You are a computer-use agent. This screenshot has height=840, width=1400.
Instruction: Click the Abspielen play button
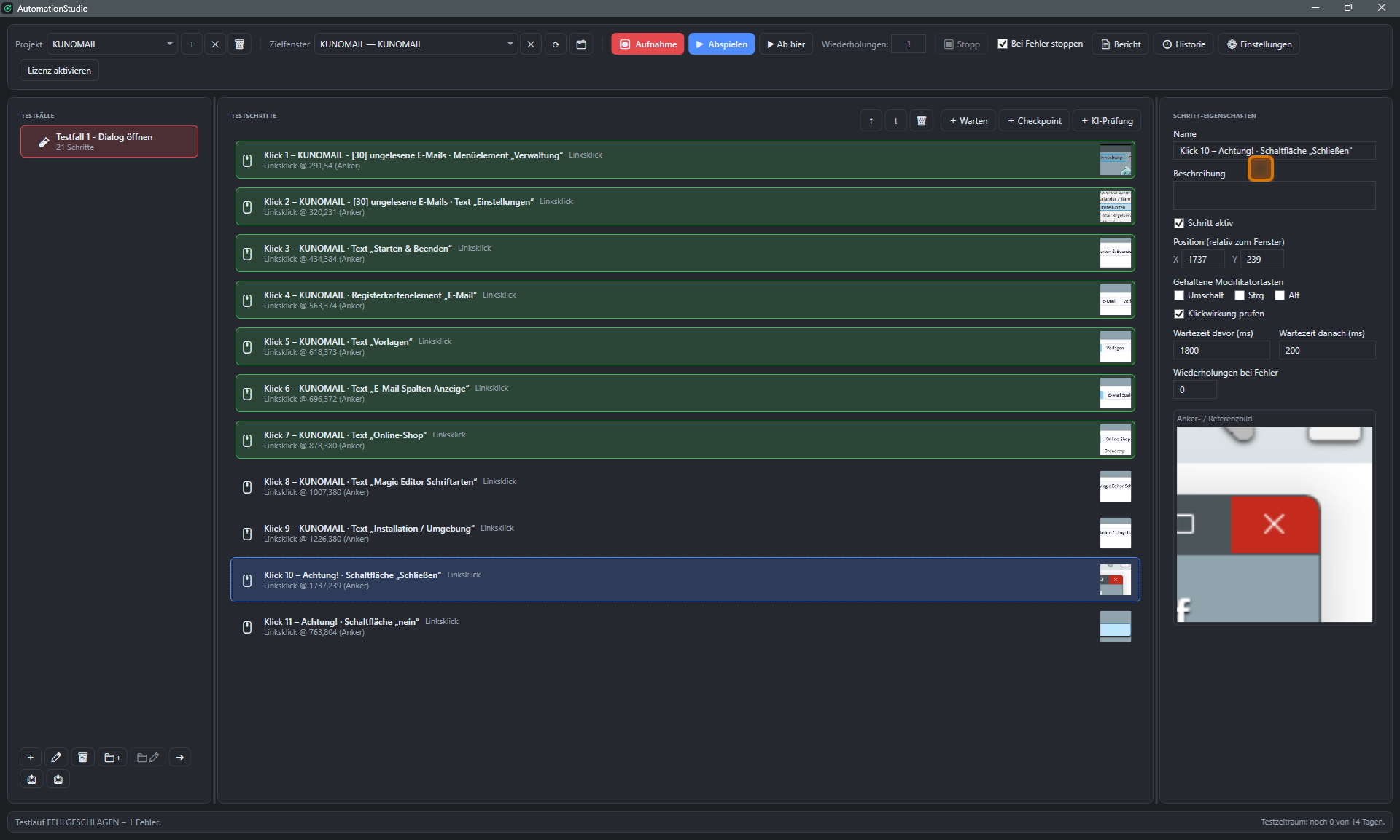point(721,44)
